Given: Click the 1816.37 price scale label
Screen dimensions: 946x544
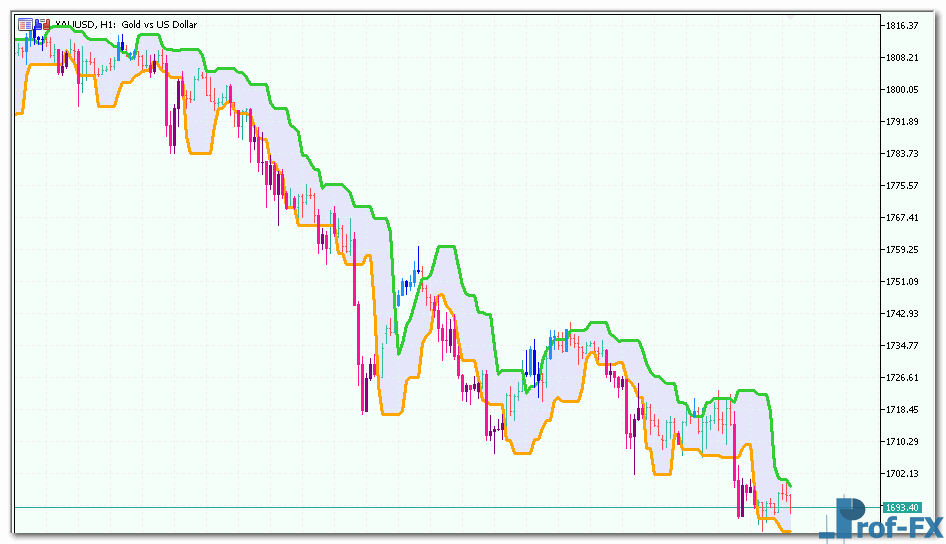Looking at the screenshot, I should point(901,26).
